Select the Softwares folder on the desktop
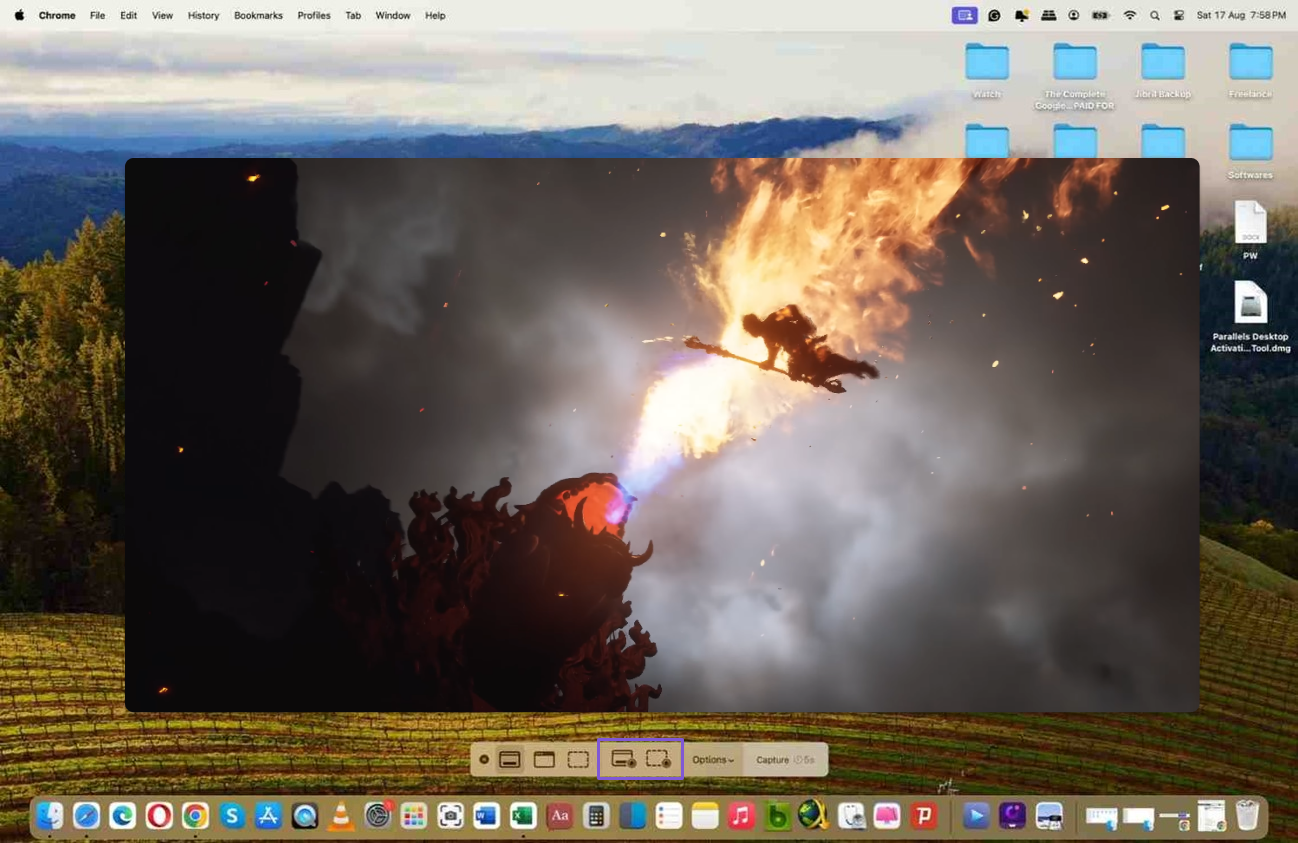Viewport: 1298px width, 843px height. (1251, 152)
